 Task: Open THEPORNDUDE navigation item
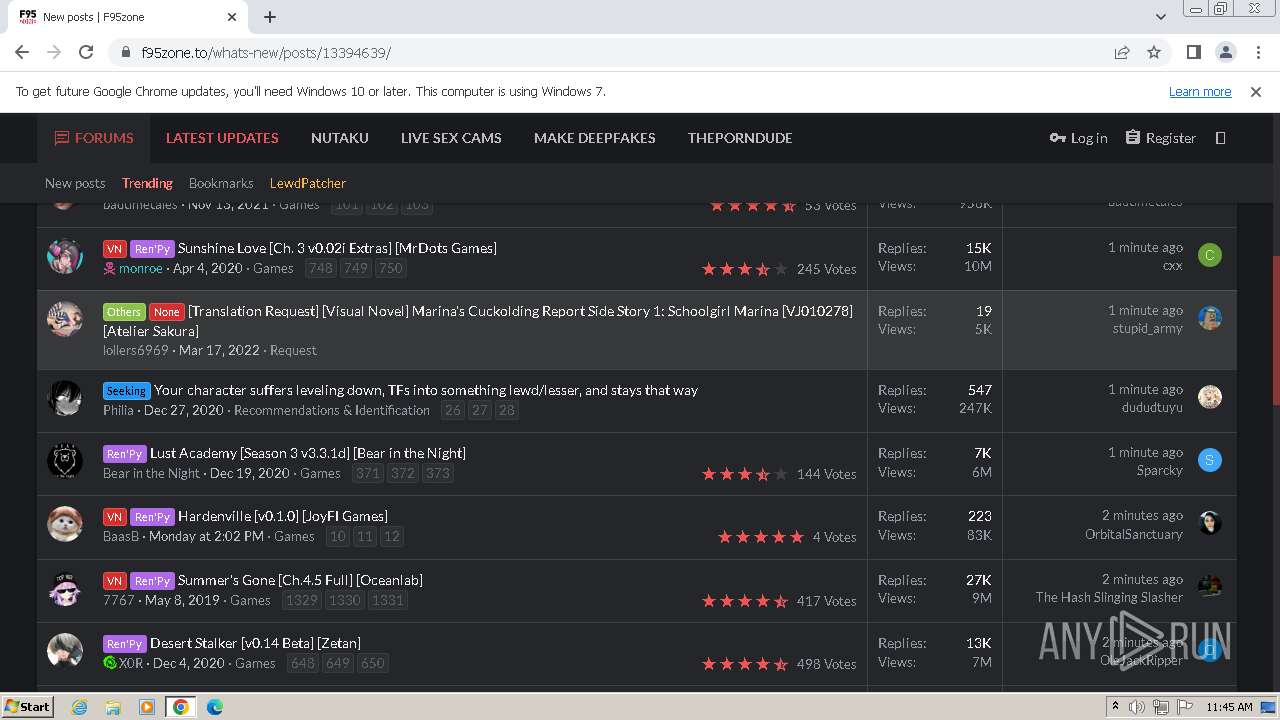(740, 138)
